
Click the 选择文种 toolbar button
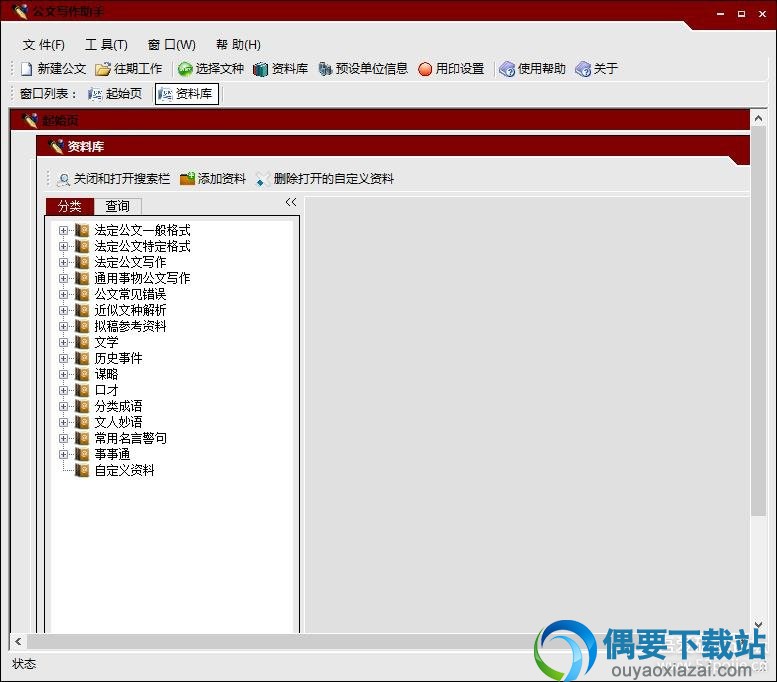click(211, 68)
